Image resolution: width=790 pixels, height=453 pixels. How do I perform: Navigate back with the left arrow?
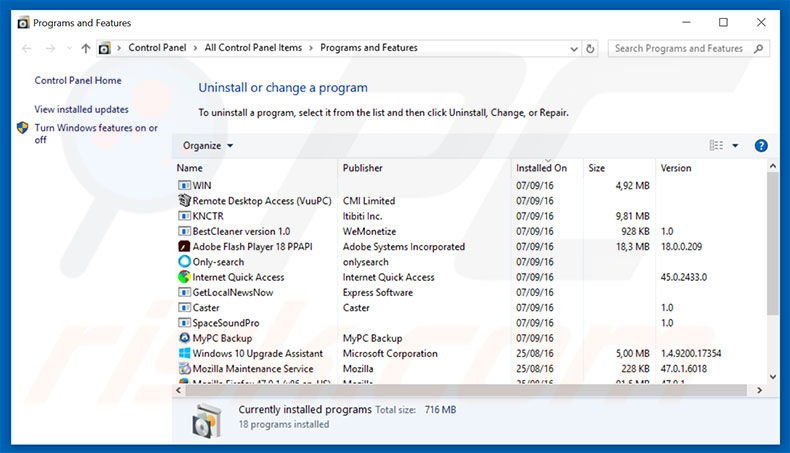click(27, 48)
